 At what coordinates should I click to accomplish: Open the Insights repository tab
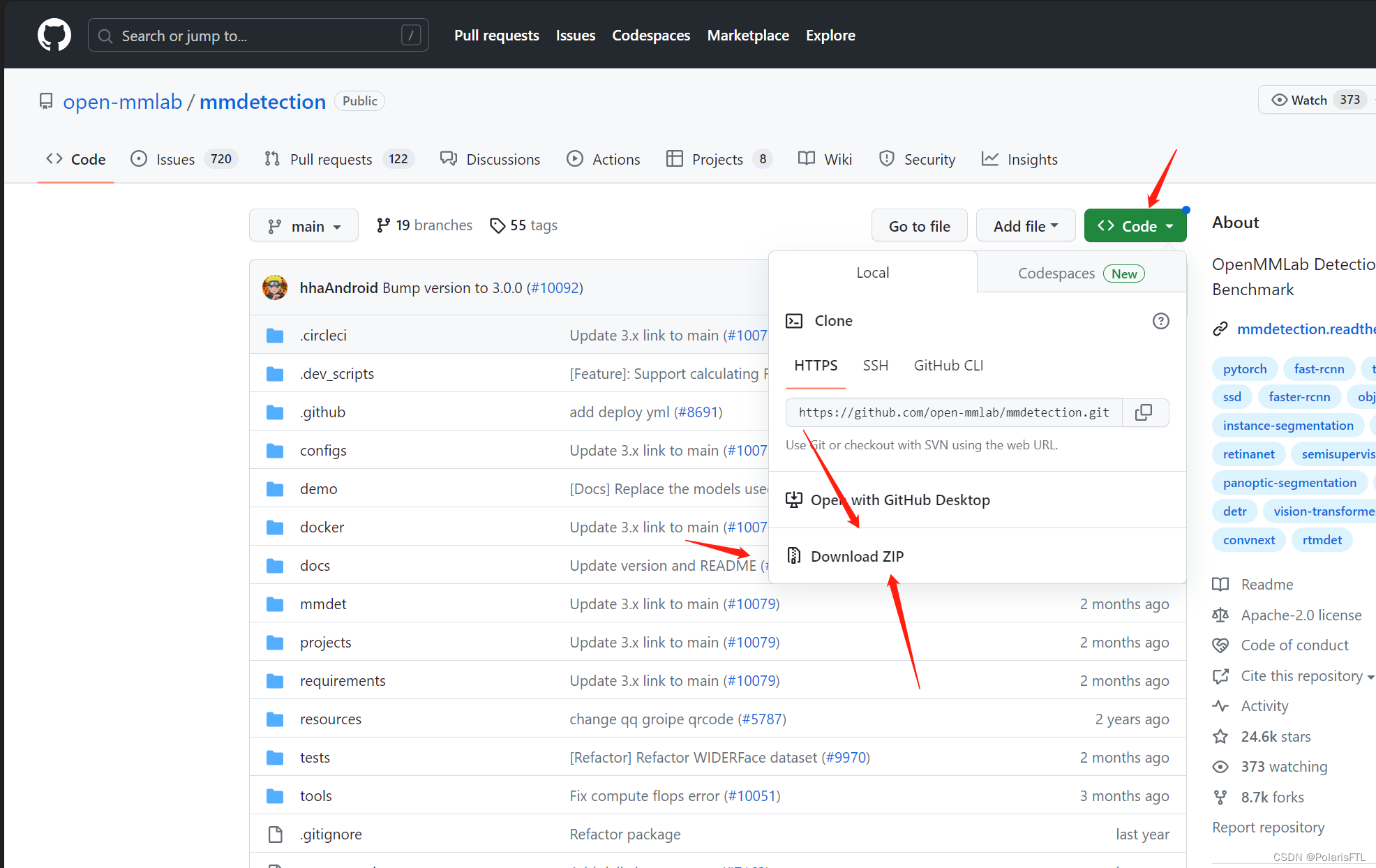point(1019,159)
